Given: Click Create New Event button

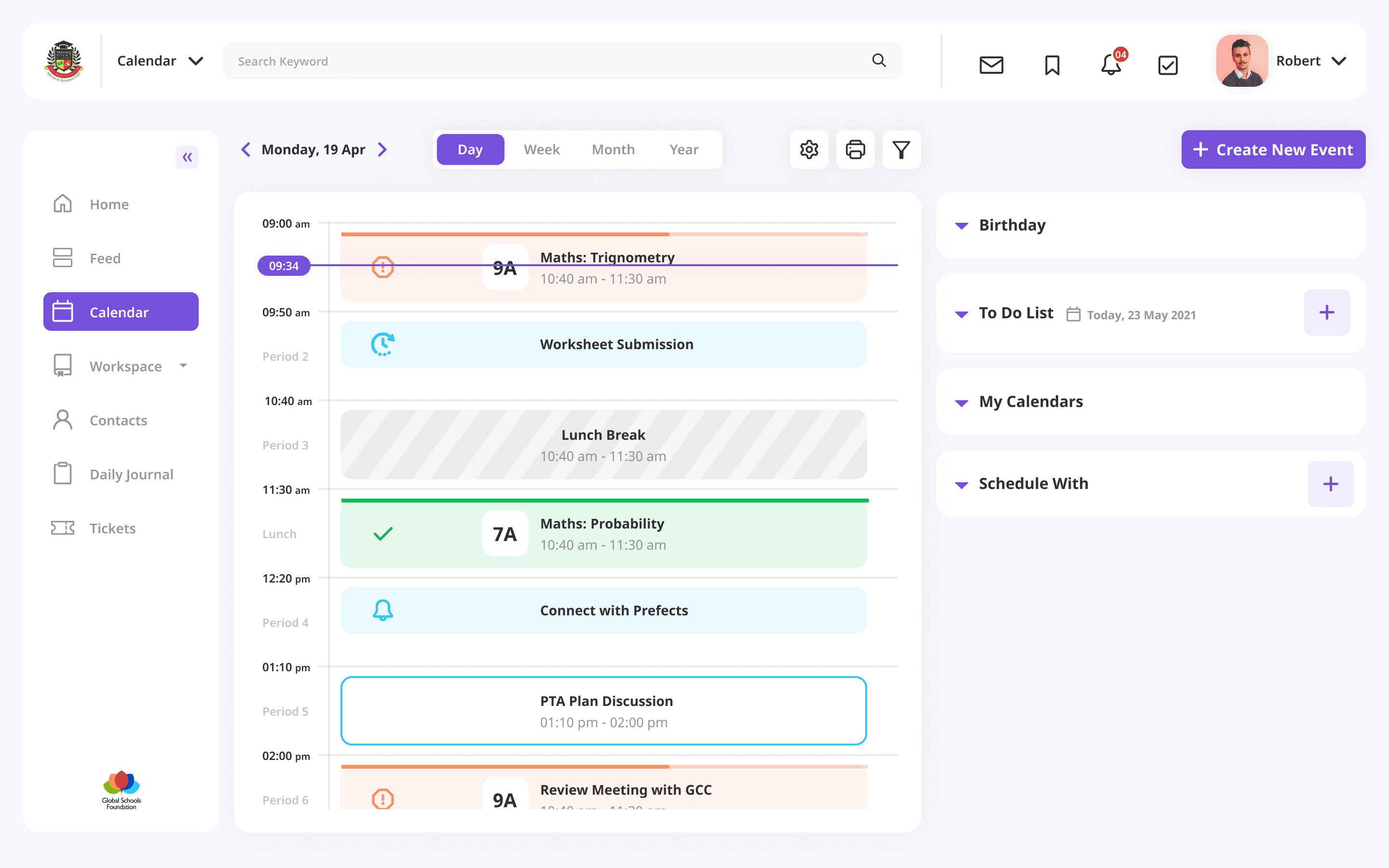Looking at the screenshot, I should [x=1272, y=150].
